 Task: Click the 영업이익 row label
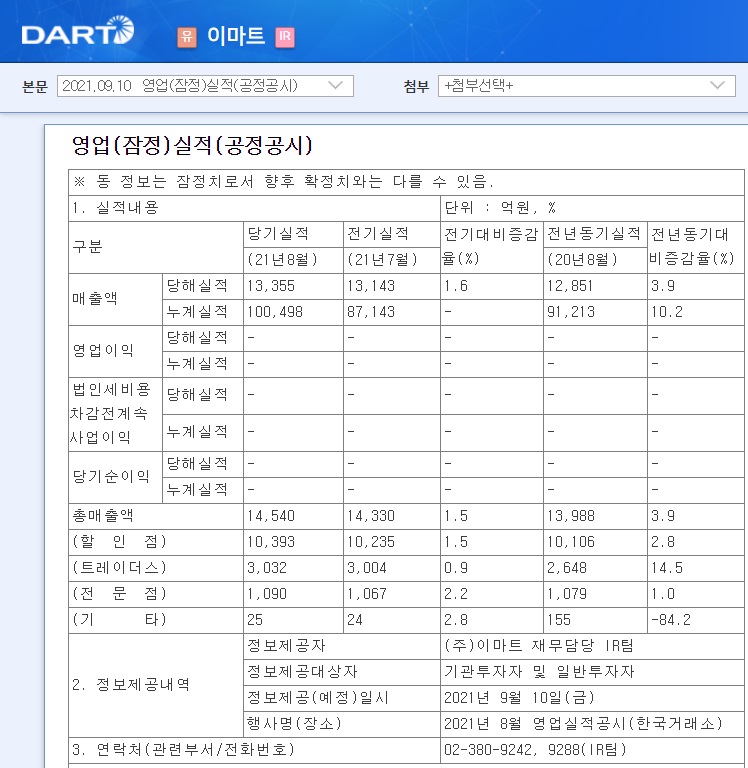pyautogui.click(x=103, y=350)
